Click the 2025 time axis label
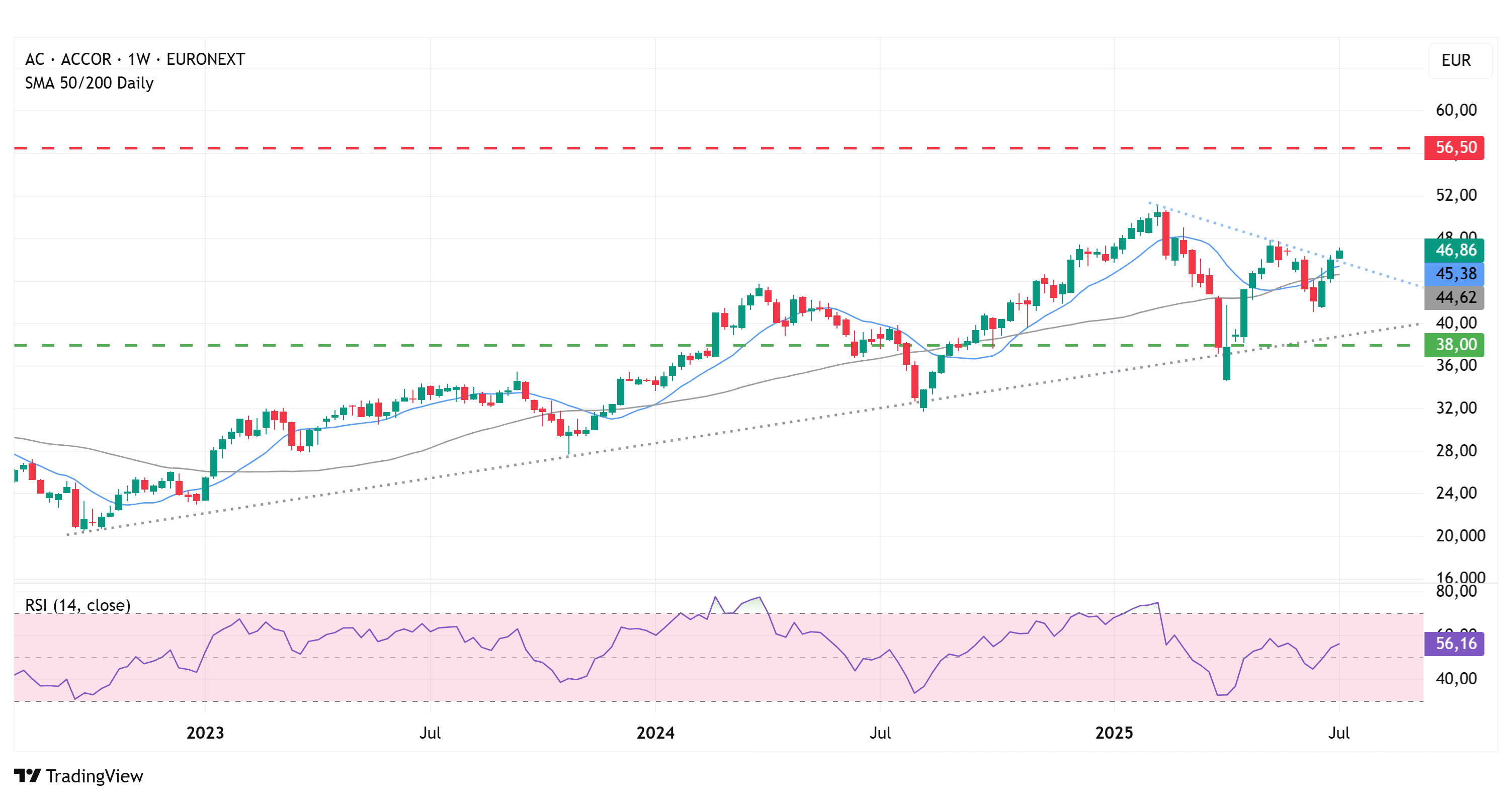 [x=1114, y=733]
